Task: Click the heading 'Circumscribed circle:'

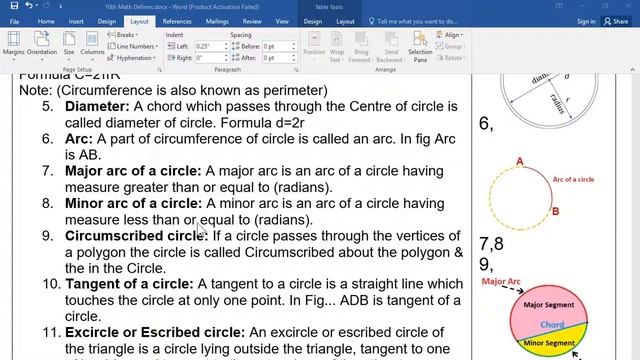Action: [136, 236]
